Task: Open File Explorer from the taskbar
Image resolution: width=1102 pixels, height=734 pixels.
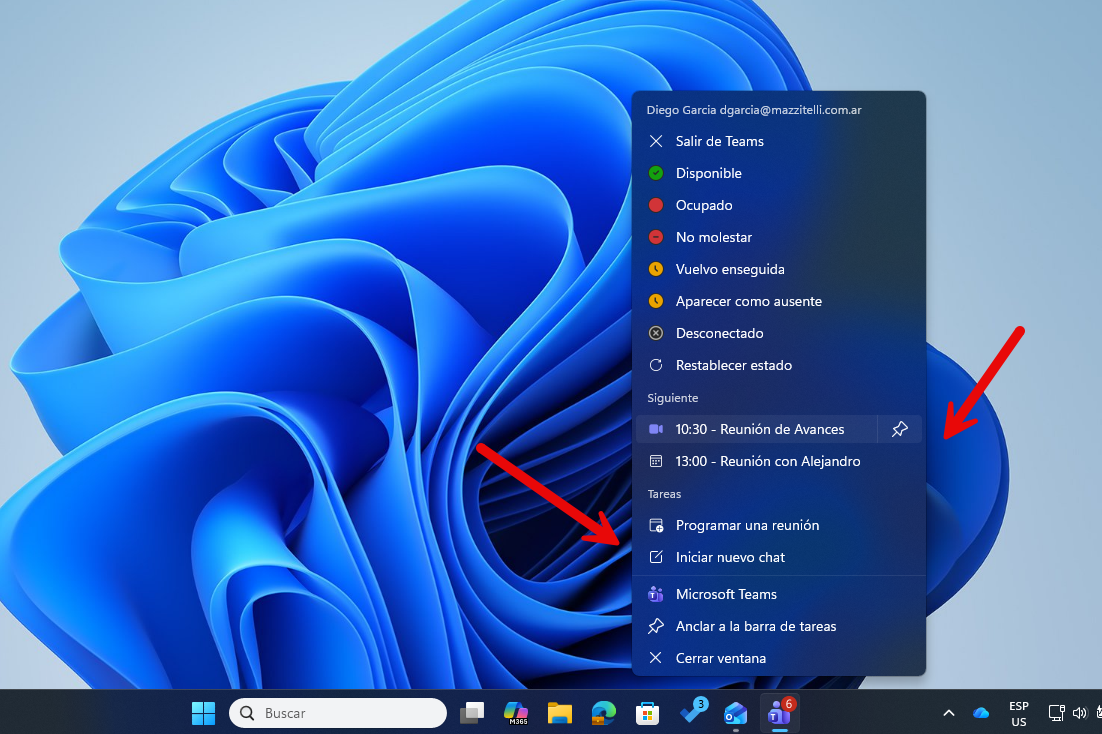Action: pyautogui.click(x=559, y=713)
